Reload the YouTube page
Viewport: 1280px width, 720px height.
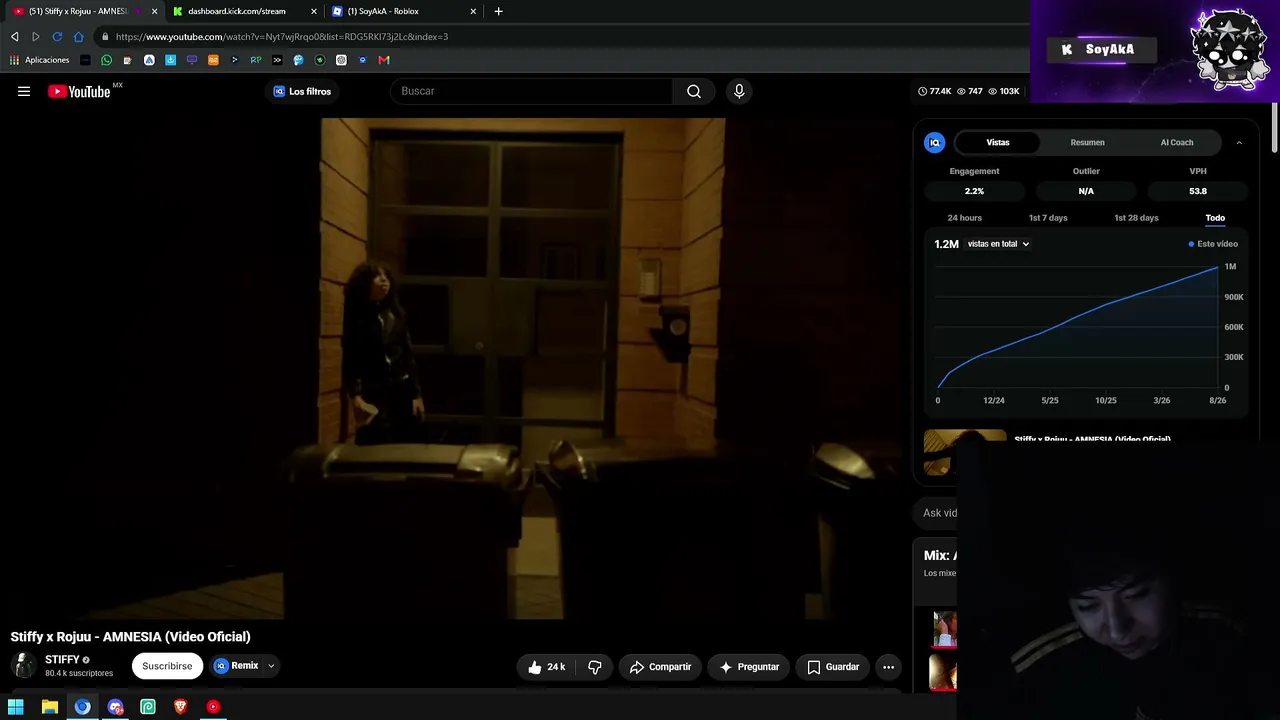[57, 37]
